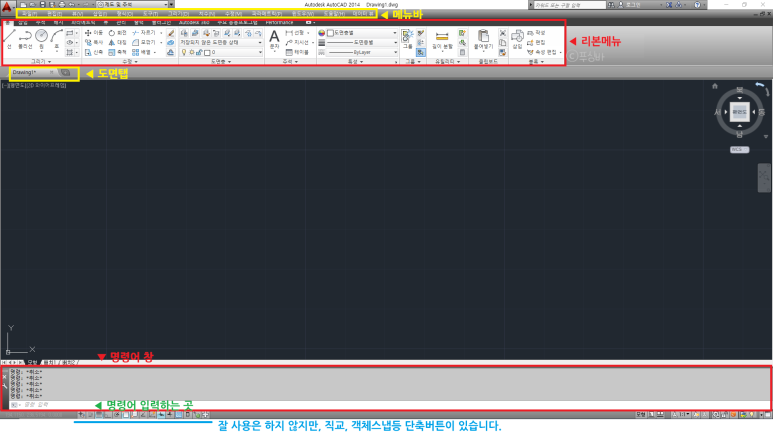Screen dimensions: 773x434
Task: Select the Line (선) drawing tool
Action: tap(9, 39)
